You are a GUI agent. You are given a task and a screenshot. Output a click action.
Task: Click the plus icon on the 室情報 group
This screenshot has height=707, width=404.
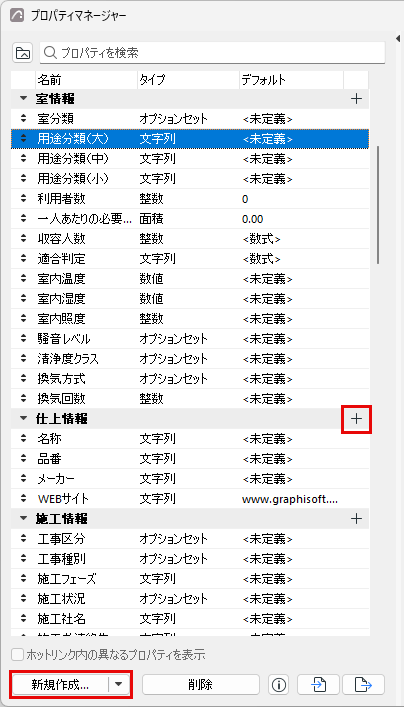point(356,99)
